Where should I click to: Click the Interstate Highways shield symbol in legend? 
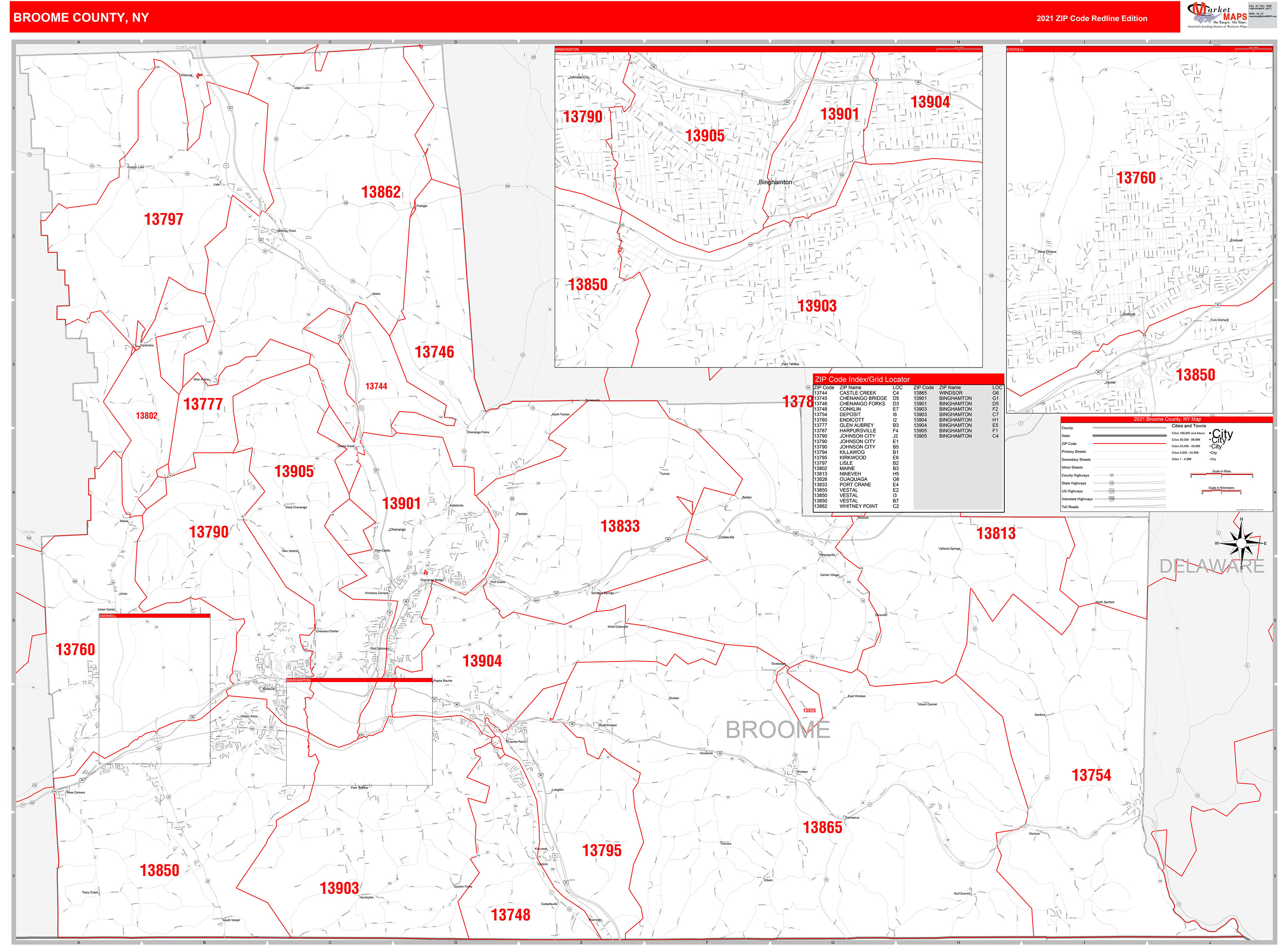coord(1112,499)
